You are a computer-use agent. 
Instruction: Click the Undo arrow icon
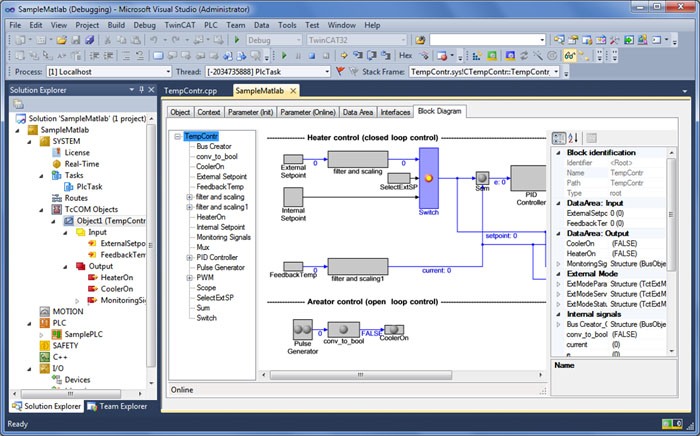pos(154,40)
